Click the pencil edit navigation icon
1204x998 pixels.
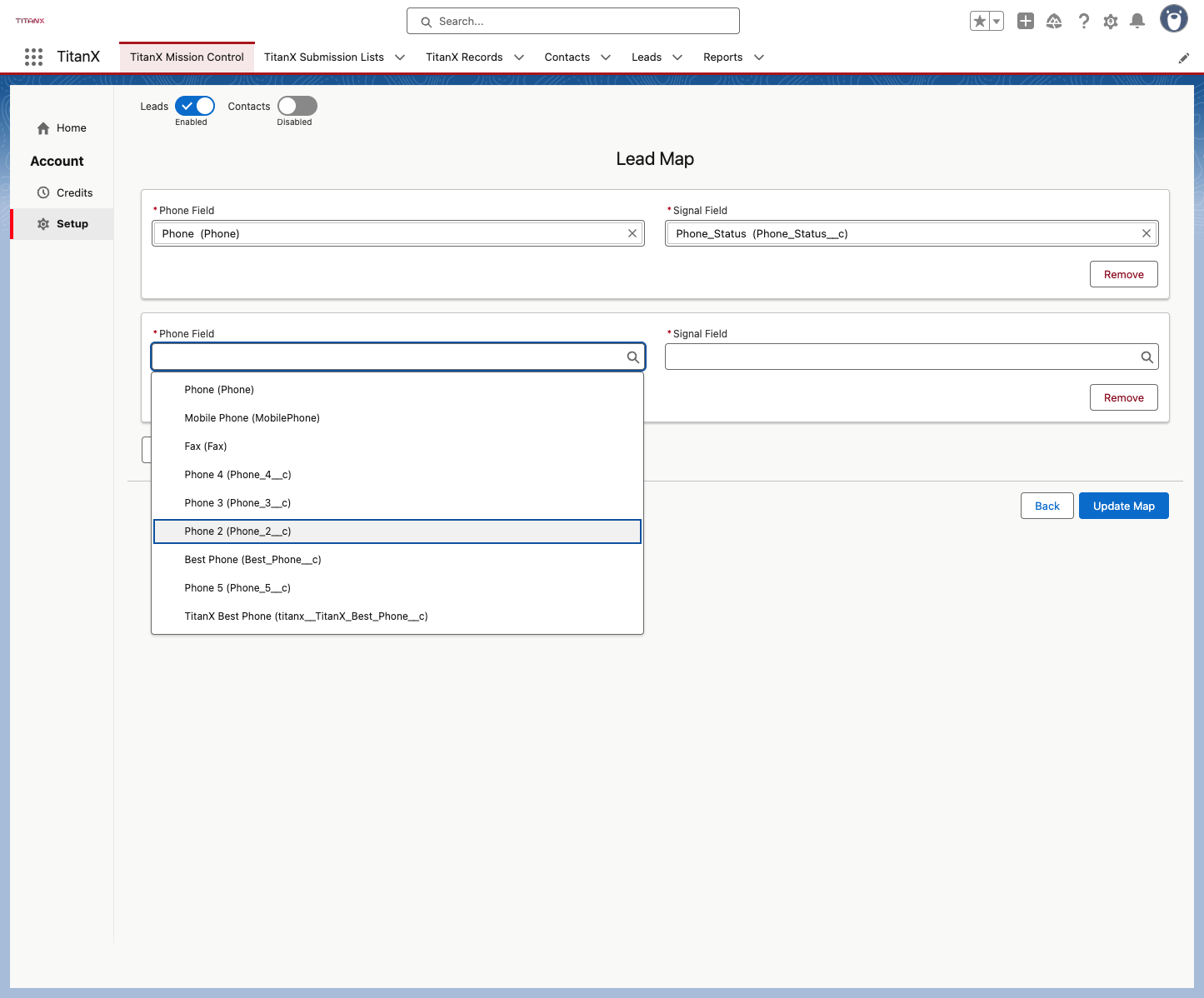point(1183,57)
